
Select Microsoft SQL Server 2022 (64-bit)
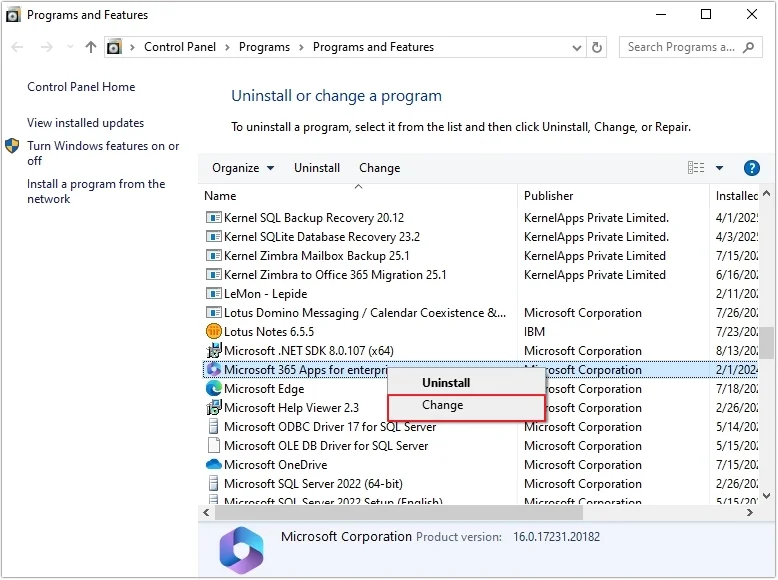pos(313,484)
